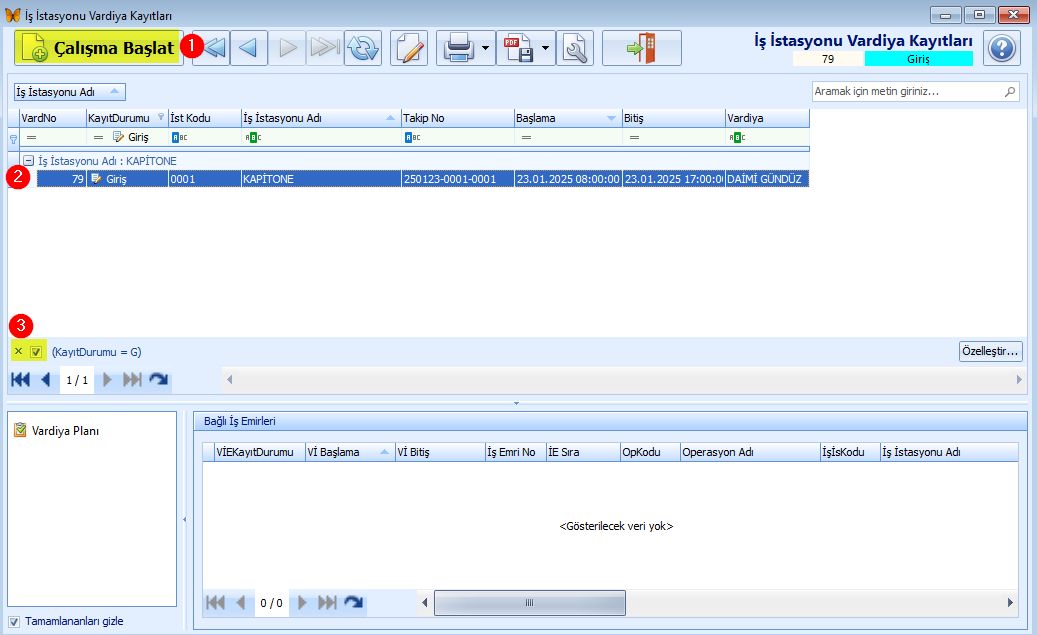Click the filter row funnel icon
This screenshot has width=1037, height=635.
coord(13,139)
